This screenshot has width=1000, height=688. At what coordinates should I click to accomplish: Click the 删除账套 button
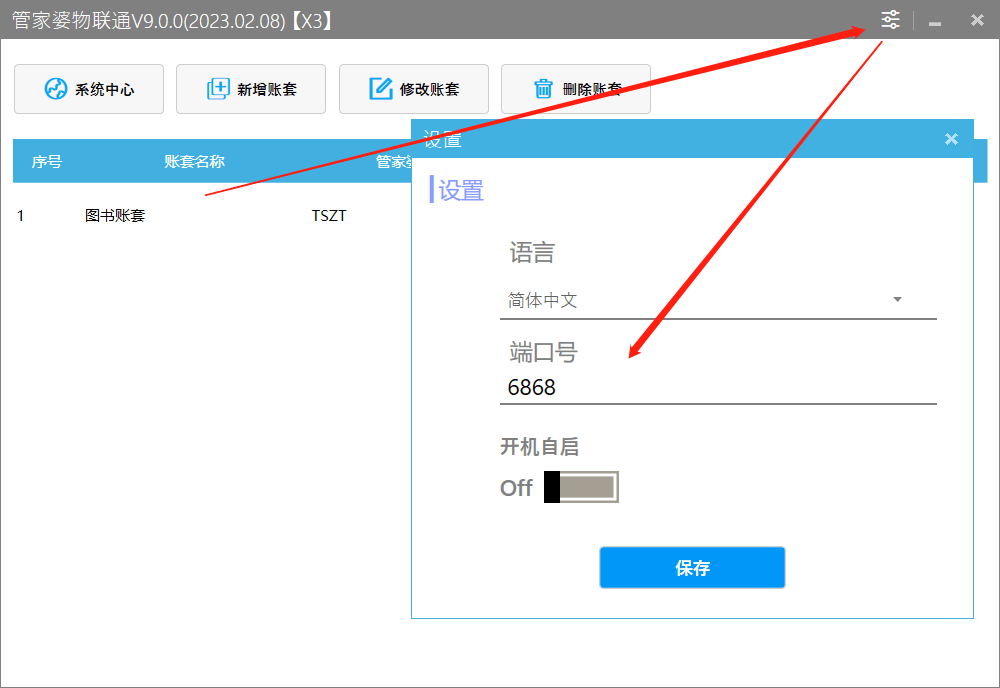(x=576, y=89)
